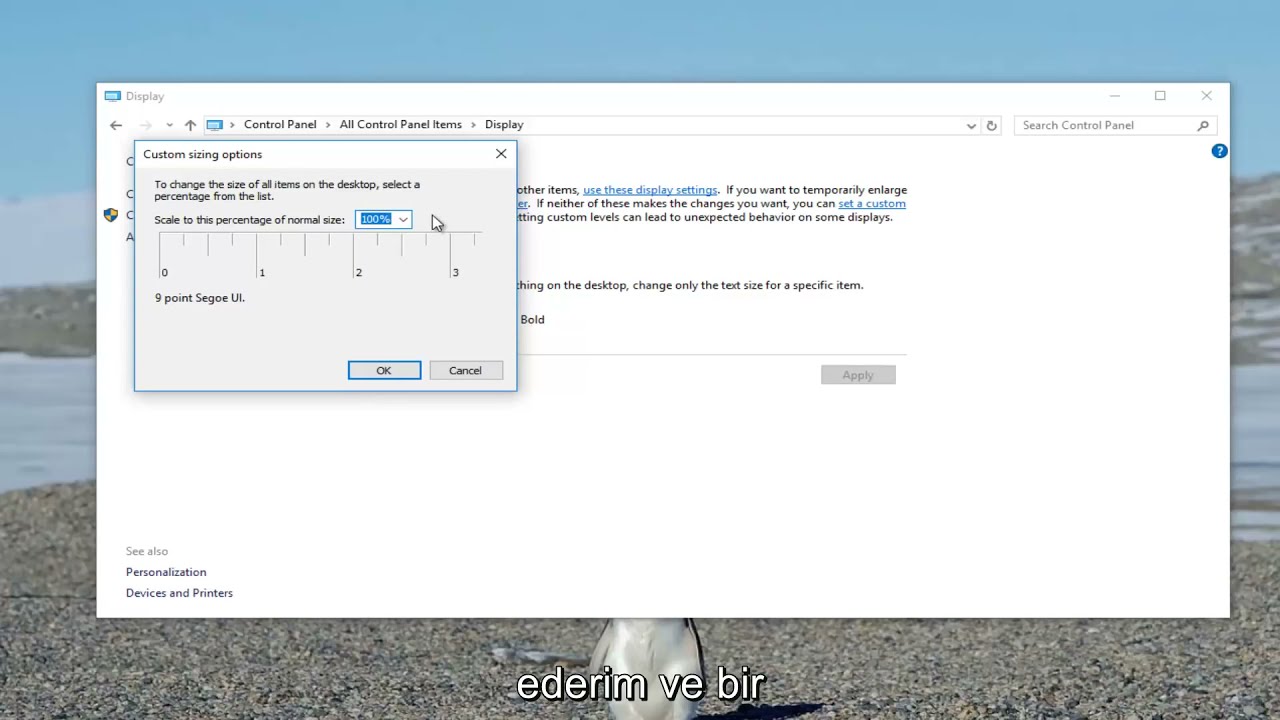The height and width of the screenshot is (720, 1280).
Task: Open 'use these display settings' link
Action: coord(650,190)
